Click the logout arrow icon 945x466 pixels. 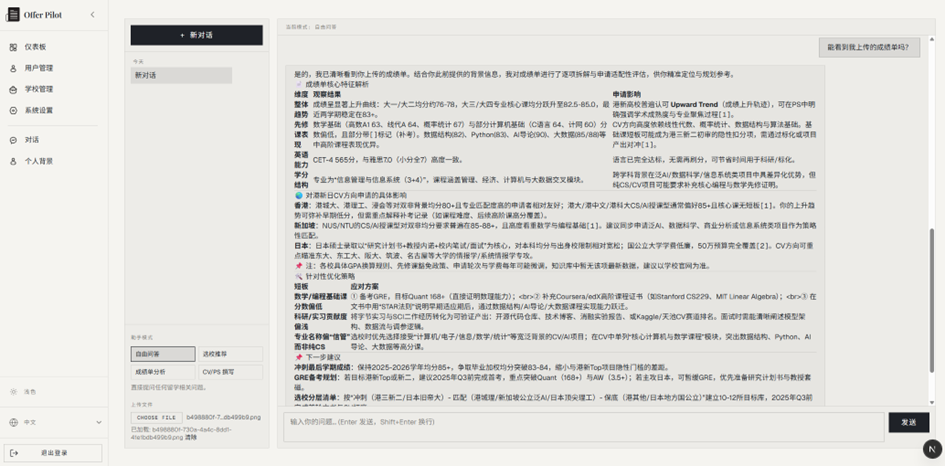pos(14,453)
